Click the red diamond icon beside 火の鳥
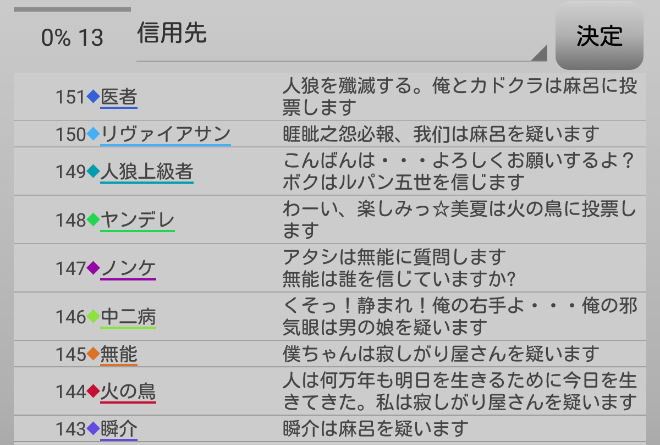Image resolution: width=660 pixels, height=445 pixels. (x=93, y=391)
